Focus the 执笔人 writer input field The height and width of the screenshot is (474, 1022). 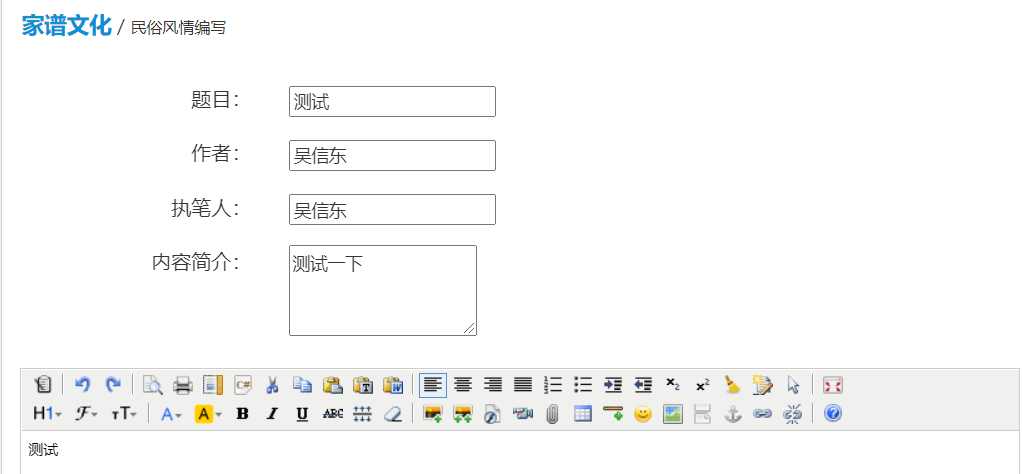[392, 209]
